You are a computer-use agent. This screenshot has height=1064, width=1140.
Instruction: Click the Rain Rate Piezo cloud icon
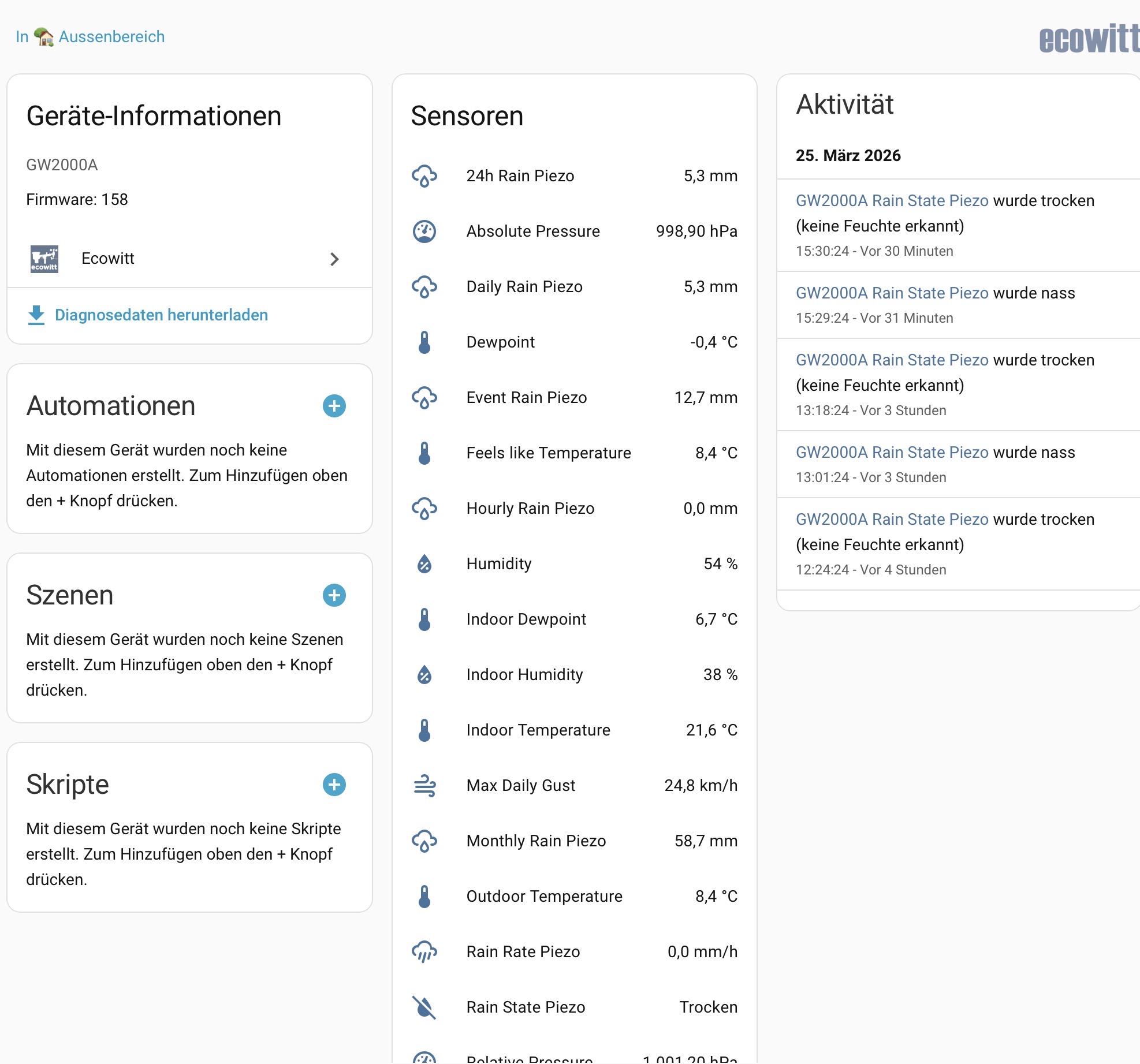pyautogui.click(x=424, y=952)
